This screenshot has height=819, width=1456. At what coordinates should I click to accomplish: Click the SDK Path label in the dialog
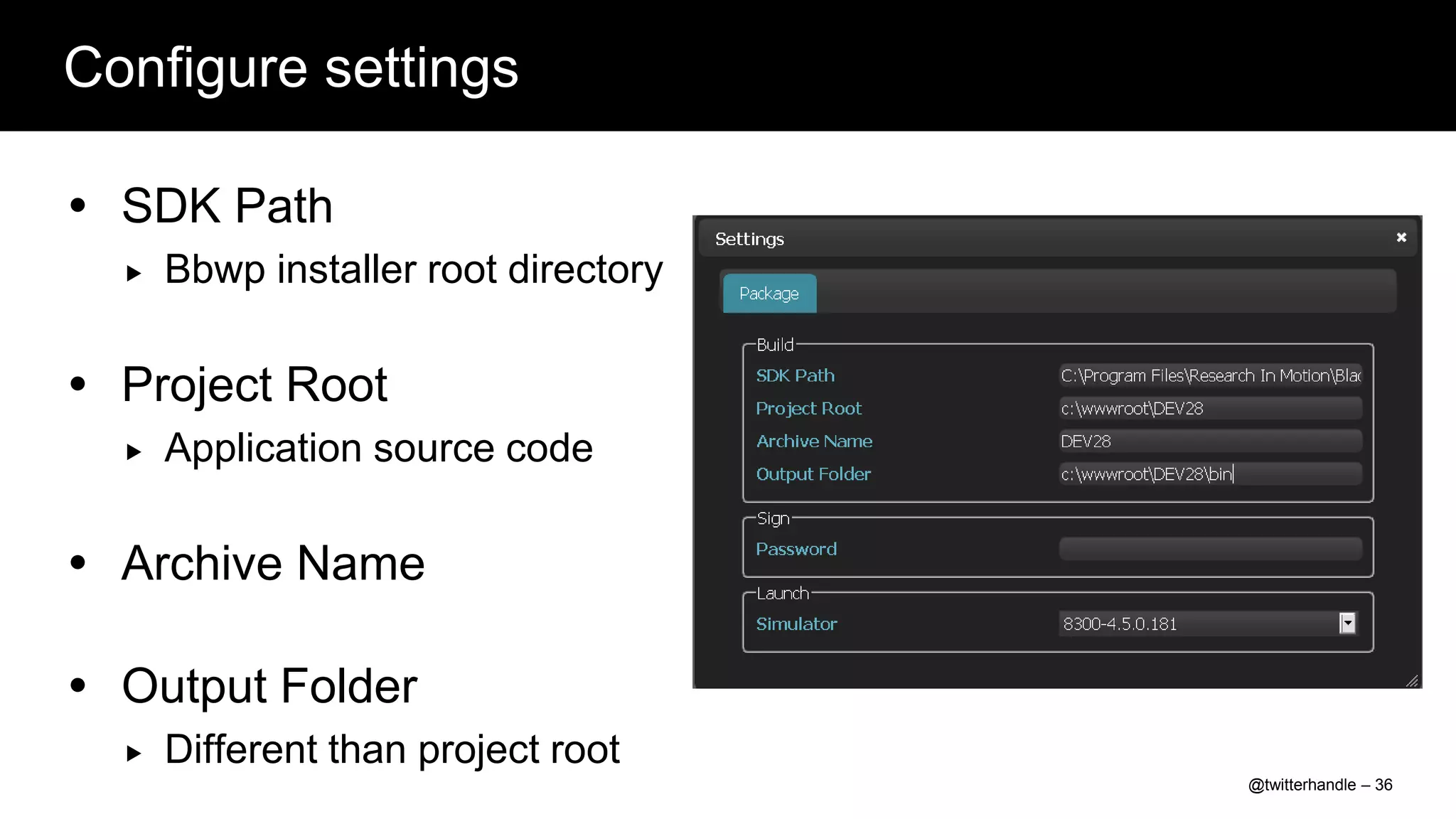795,375
